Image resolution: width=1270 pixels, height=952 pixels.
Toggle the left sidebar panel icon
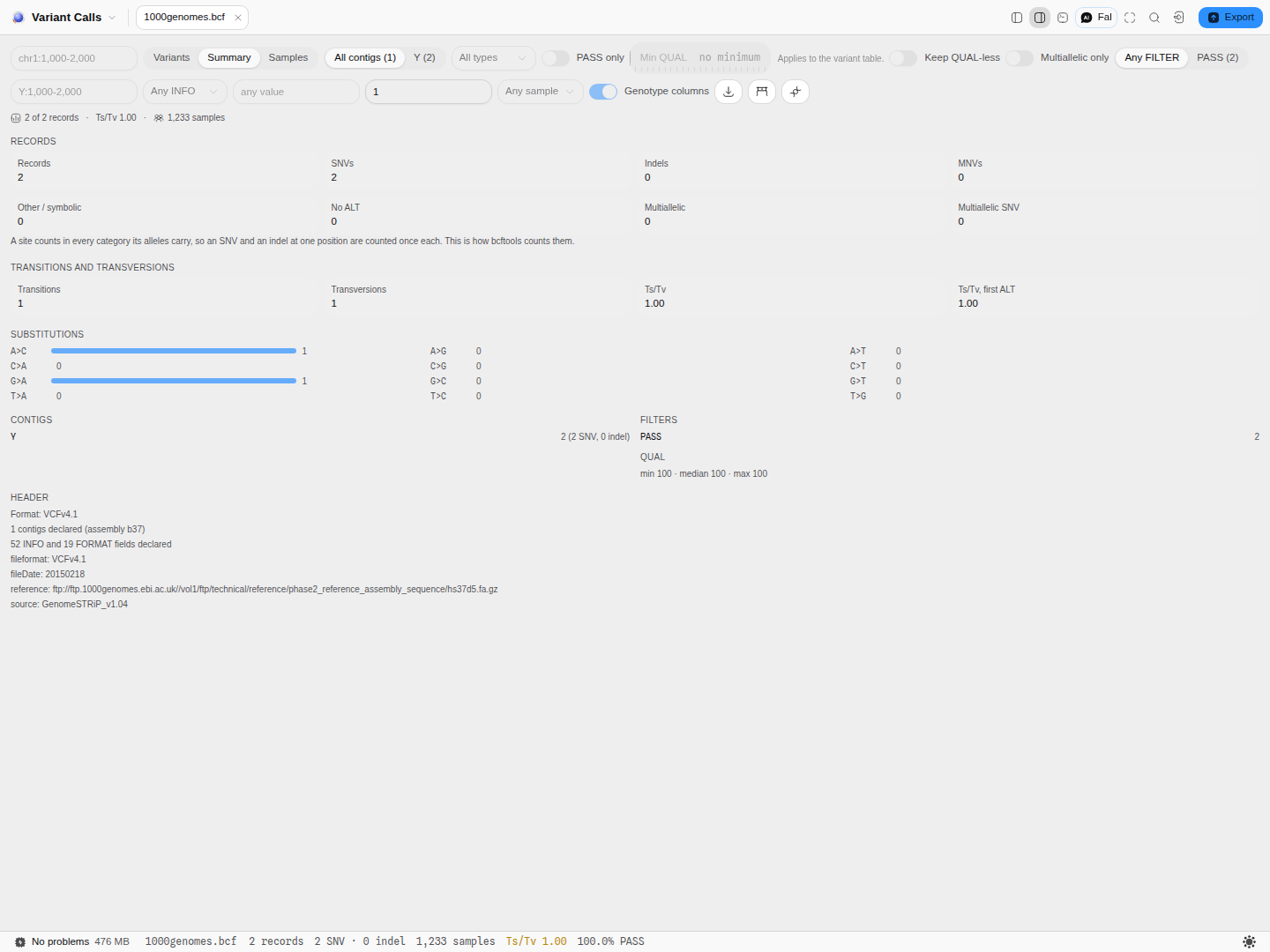coord(1017,18)
